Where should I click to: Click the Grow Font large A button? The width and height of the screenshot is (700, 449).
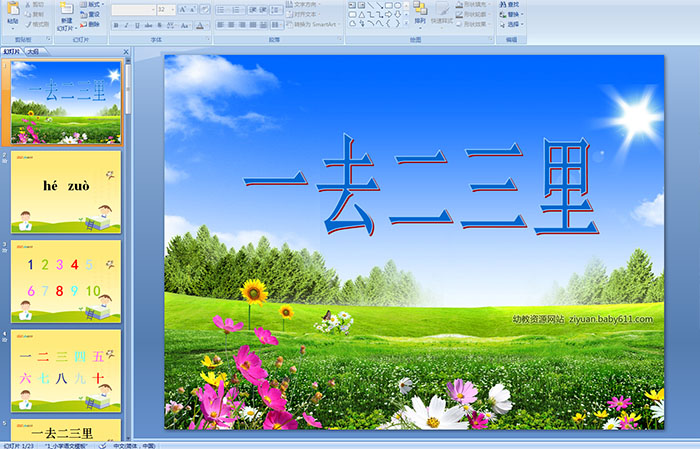point(183,9)
